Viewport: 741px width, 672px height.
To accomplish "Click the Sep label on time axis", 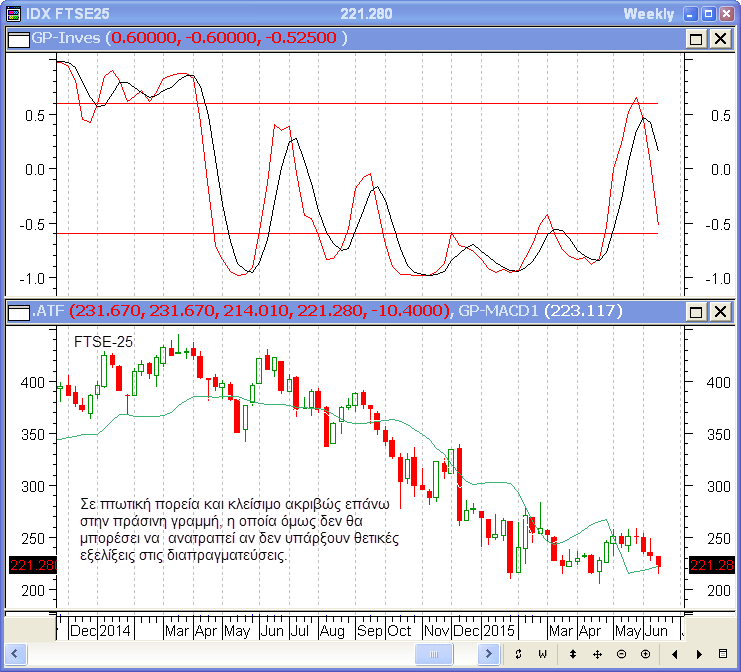I will (370, 631).
